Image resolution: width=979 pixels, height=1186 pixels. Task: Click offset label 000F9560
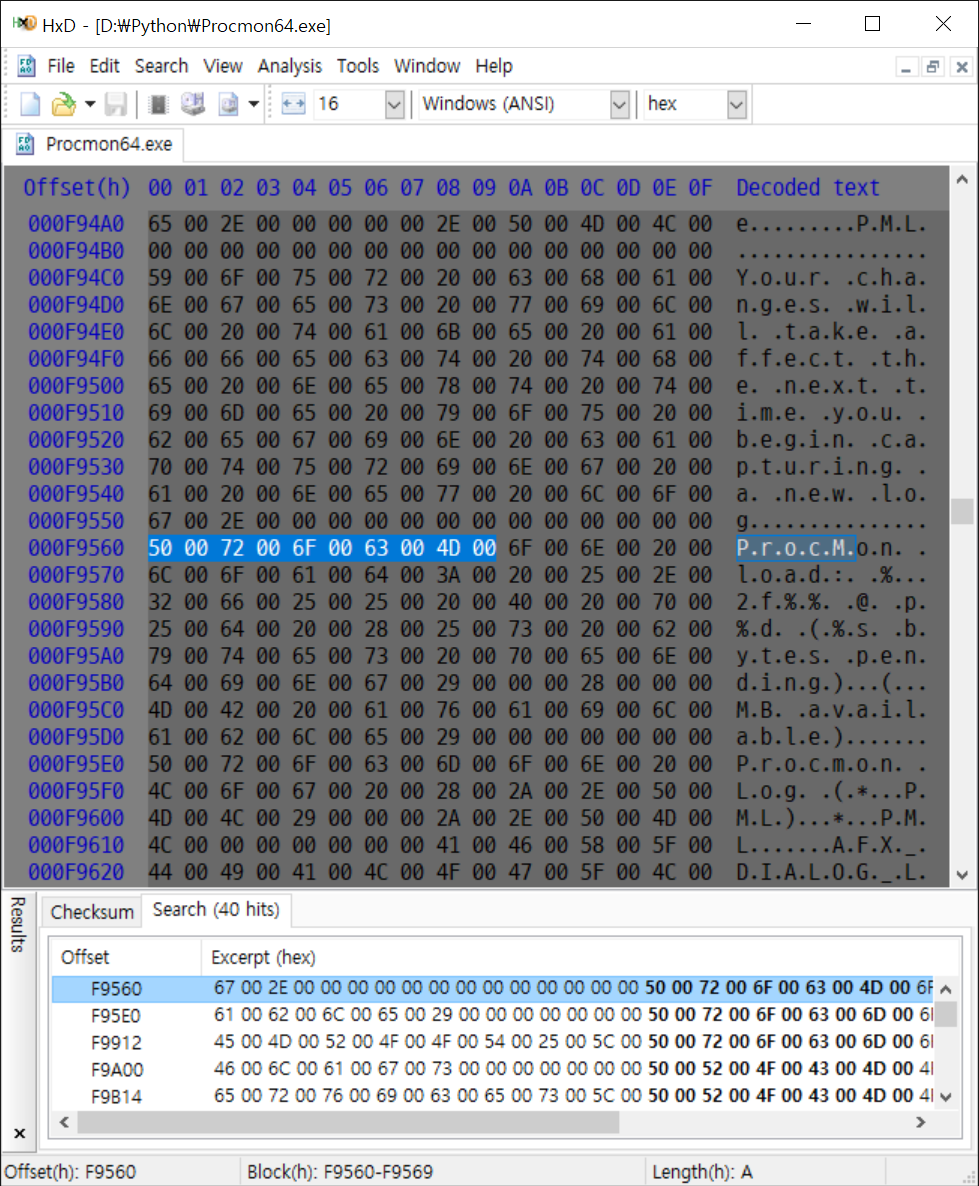76,548
